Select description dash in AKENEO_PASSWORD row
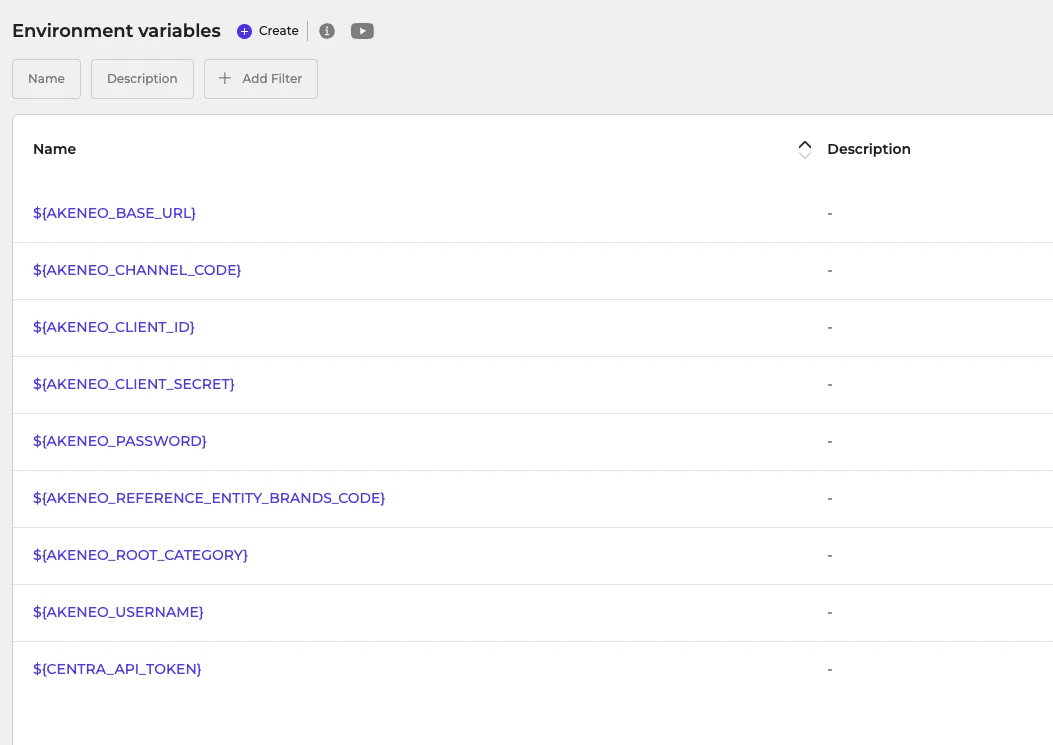Screen dimensions: 1053x745 tap(830, 442)
